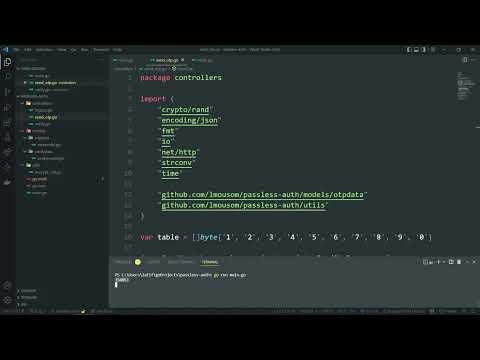Click the code minimap on the right
Viewport: 480px width, 360px height.
coord(466,86)
